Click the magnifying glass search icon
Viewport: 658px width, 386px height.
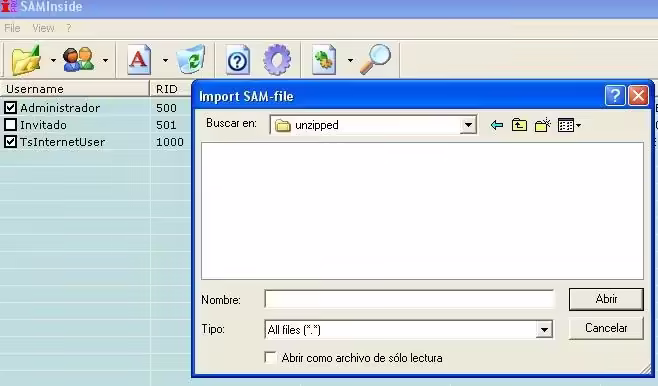[376, 59]
